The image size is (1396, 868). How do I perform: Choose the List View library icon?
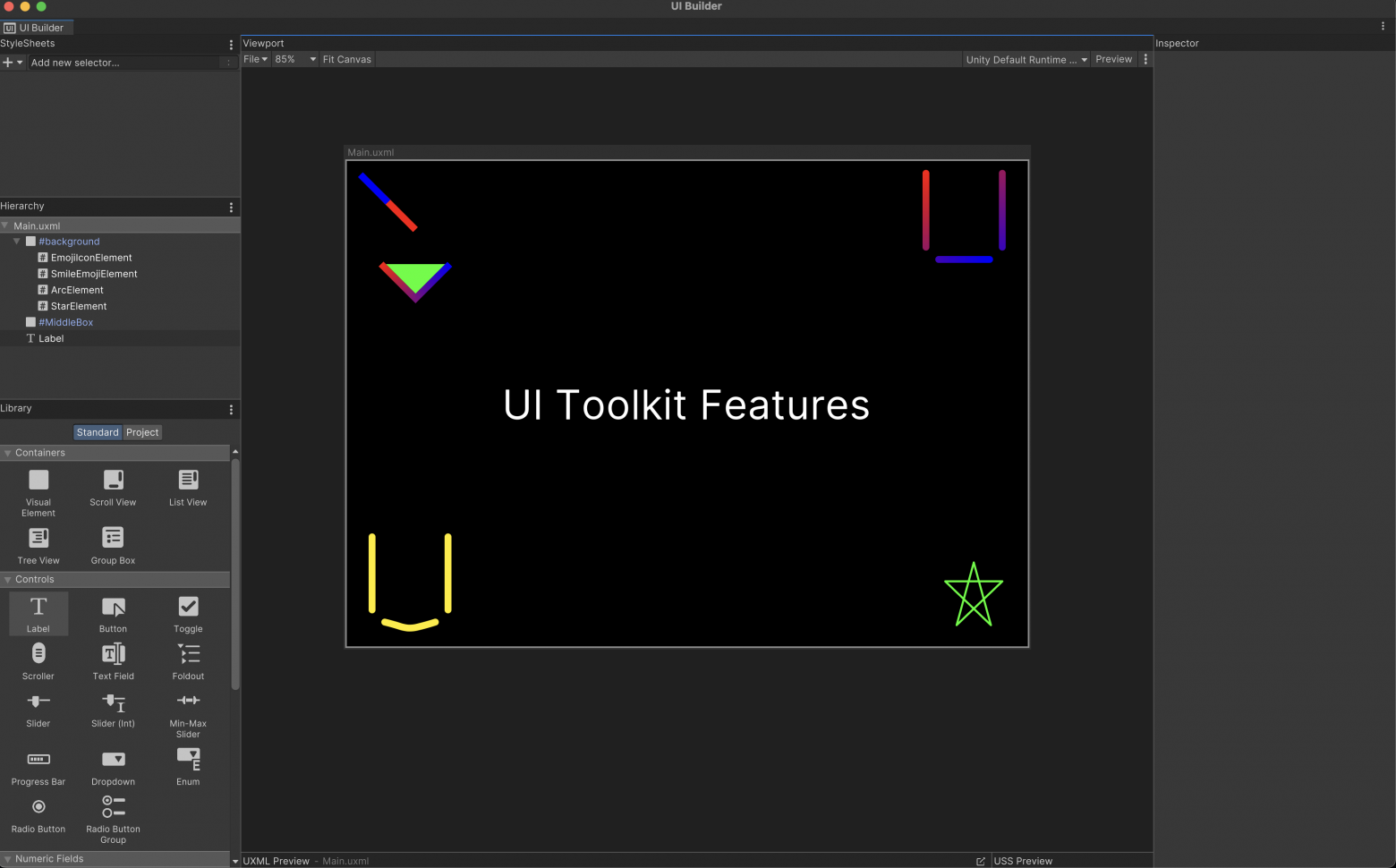189,481
